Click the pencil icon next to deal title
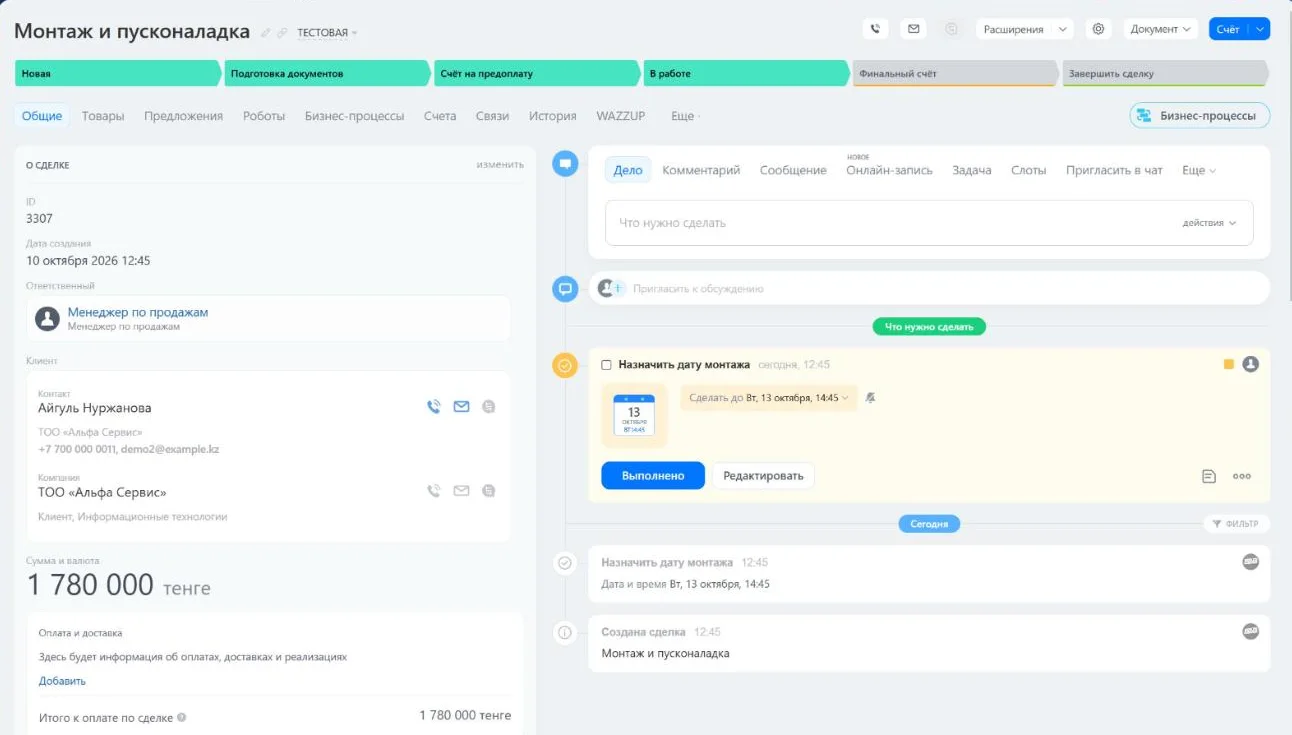The width and height of the screenshot is (1292, 735). click(x=266, y=33)
